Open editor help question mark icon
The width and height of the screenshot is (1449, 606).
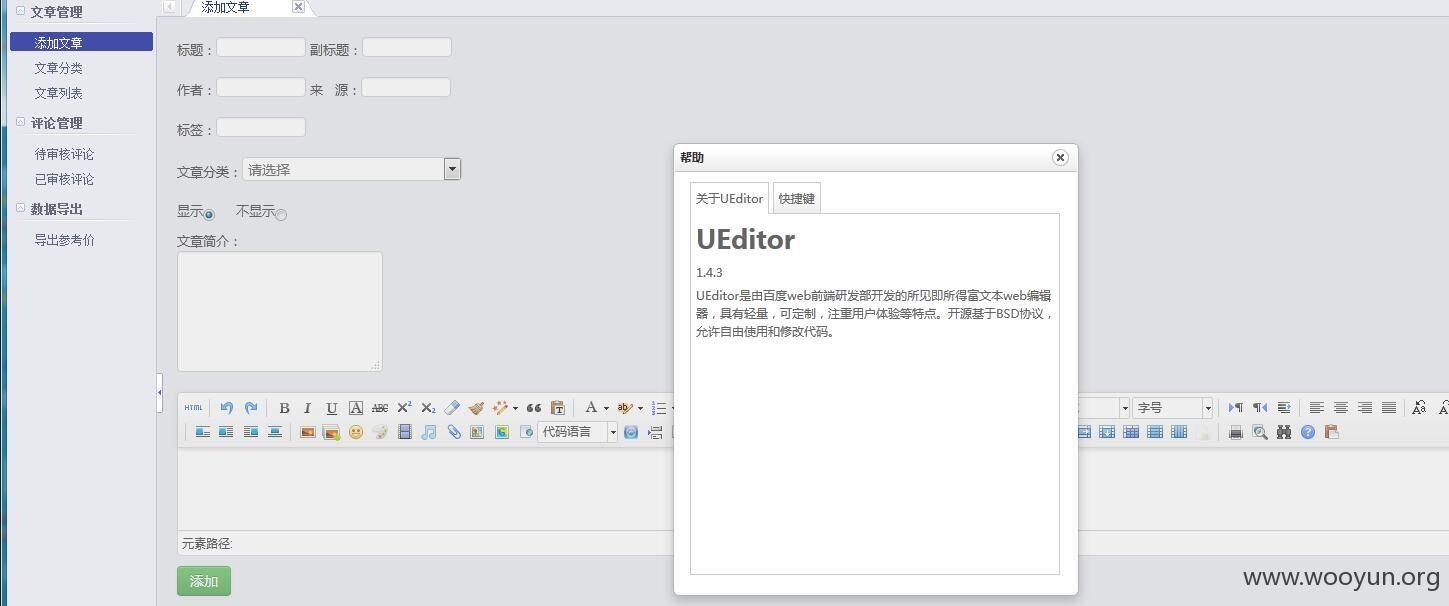click(x=1307, y=432)
